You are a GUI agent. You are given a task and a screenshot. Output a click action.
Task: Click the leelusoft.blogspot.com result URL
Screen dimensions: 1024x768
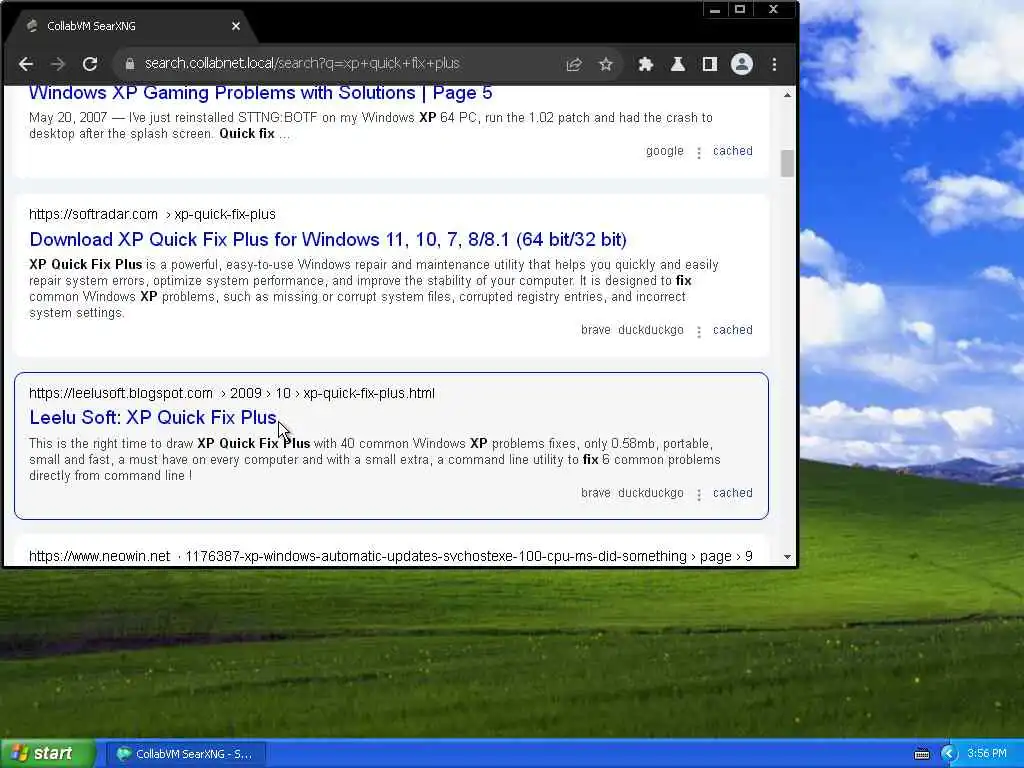click(x=232, y=393)
